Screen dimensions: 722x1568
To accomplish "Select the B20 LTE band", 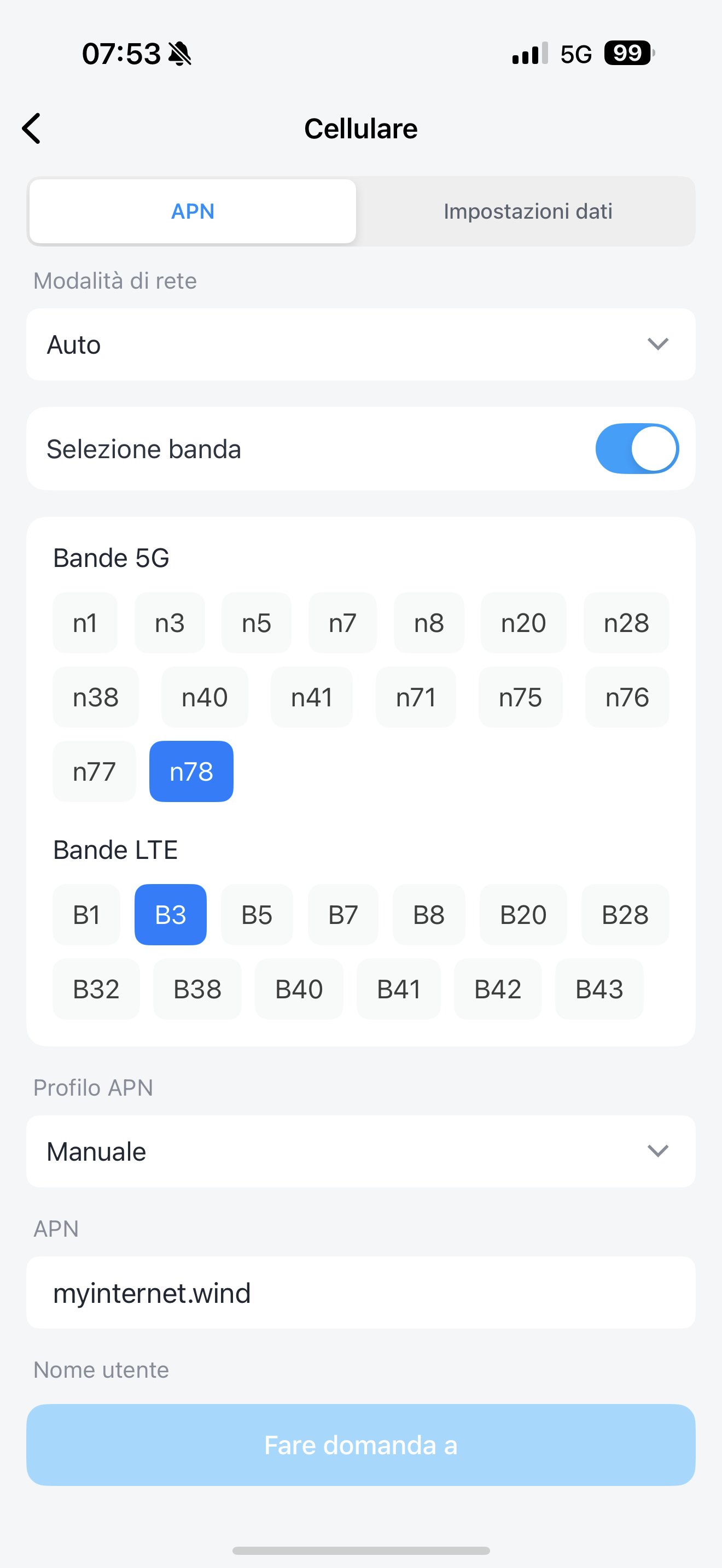I will pyautogui.click(x=523, y=914).
